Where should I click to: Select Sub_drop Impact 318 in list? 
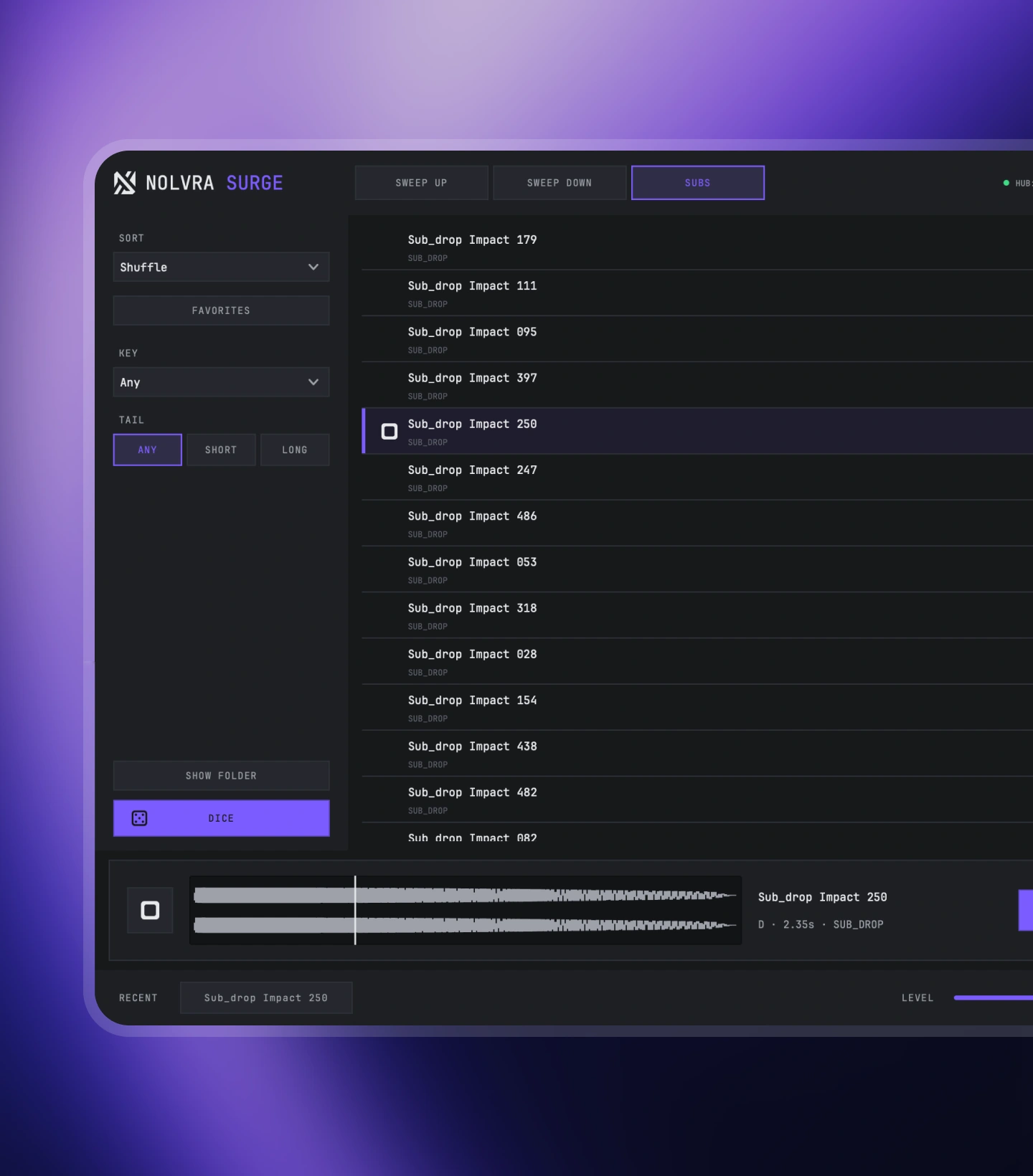click(697, 615)
